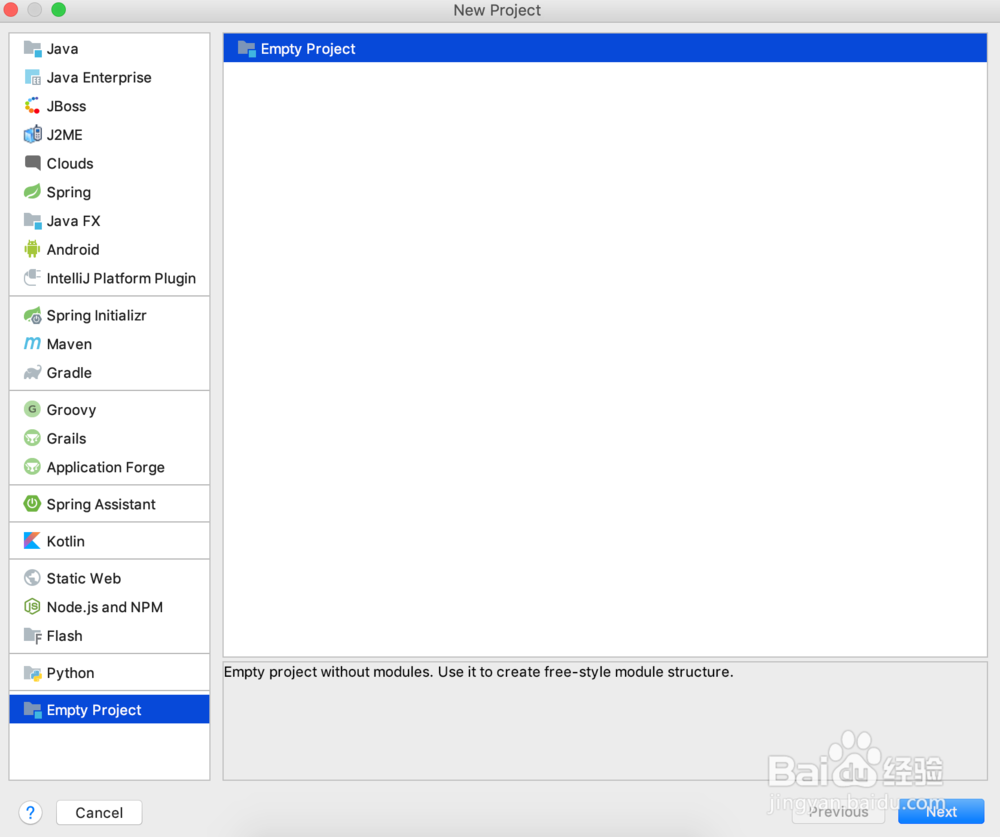Choose Flash label in the list
This screenshot has height=837, width=1000.
[x=64, y=636]
